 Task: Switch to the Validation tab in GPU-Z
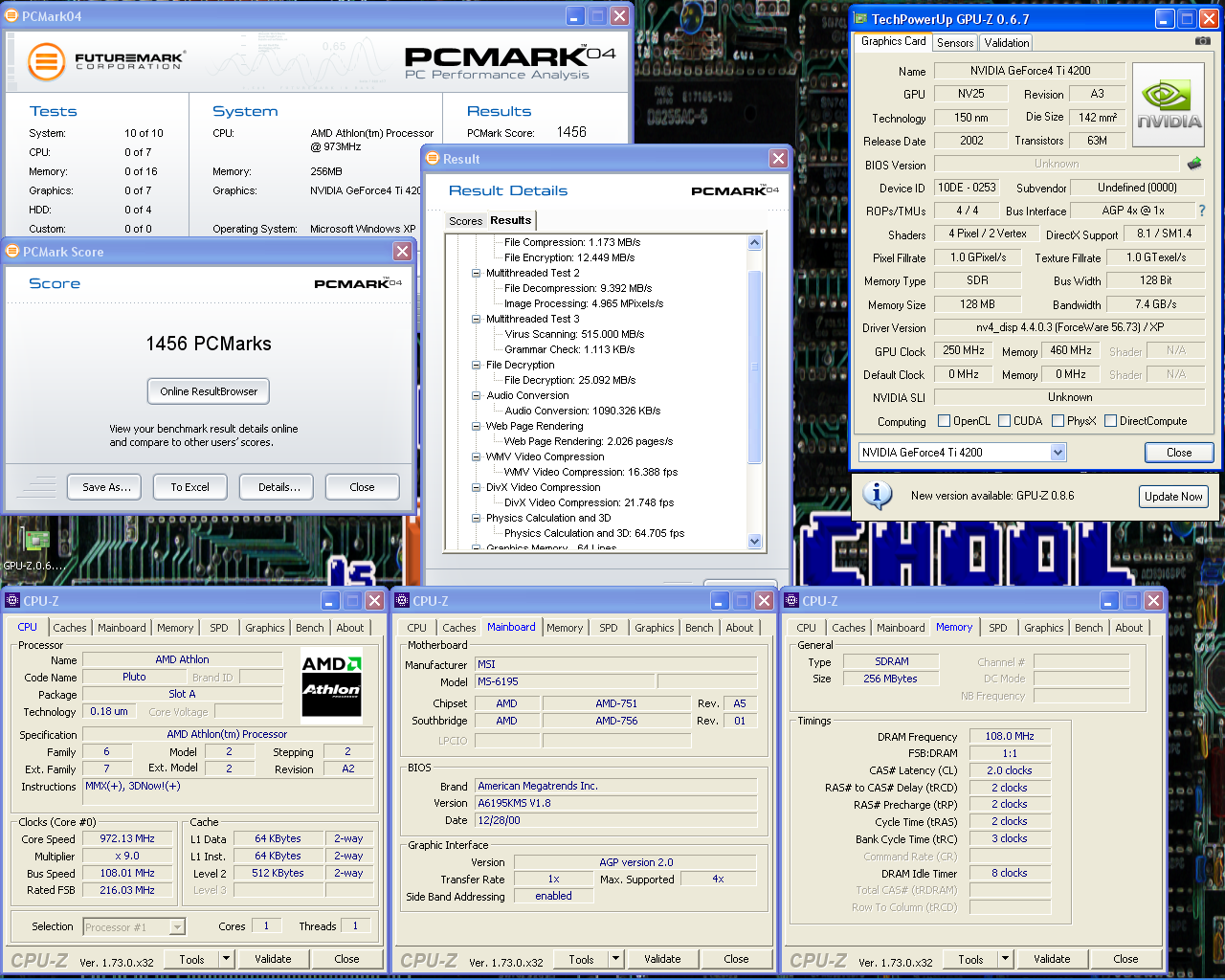pos(1007,43)
